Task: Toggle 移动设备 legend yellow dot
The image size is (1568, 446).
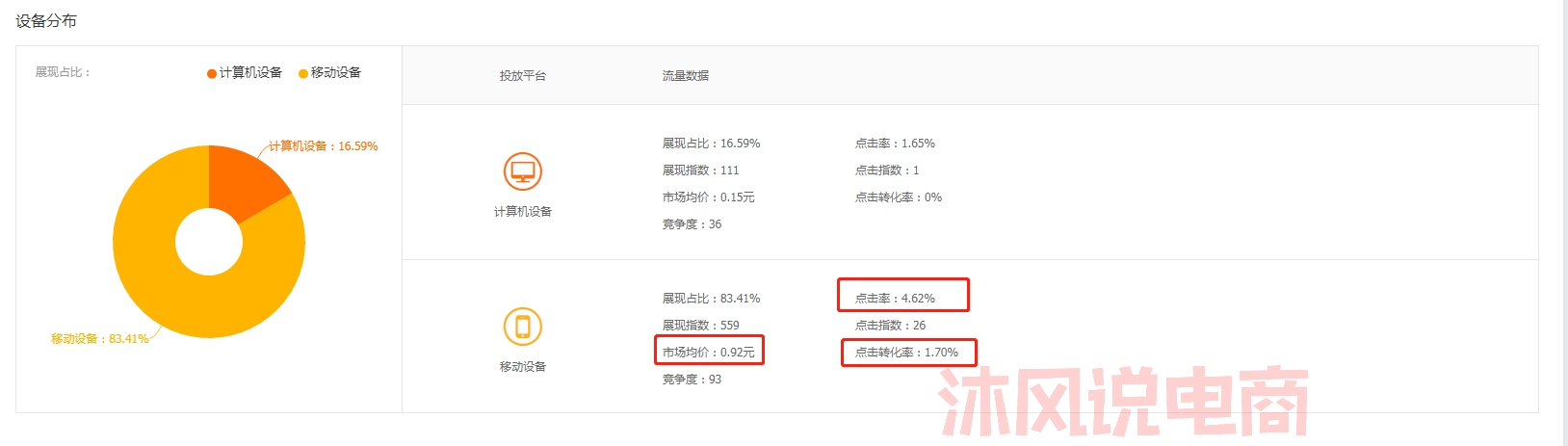Action: tap(303, 73)
